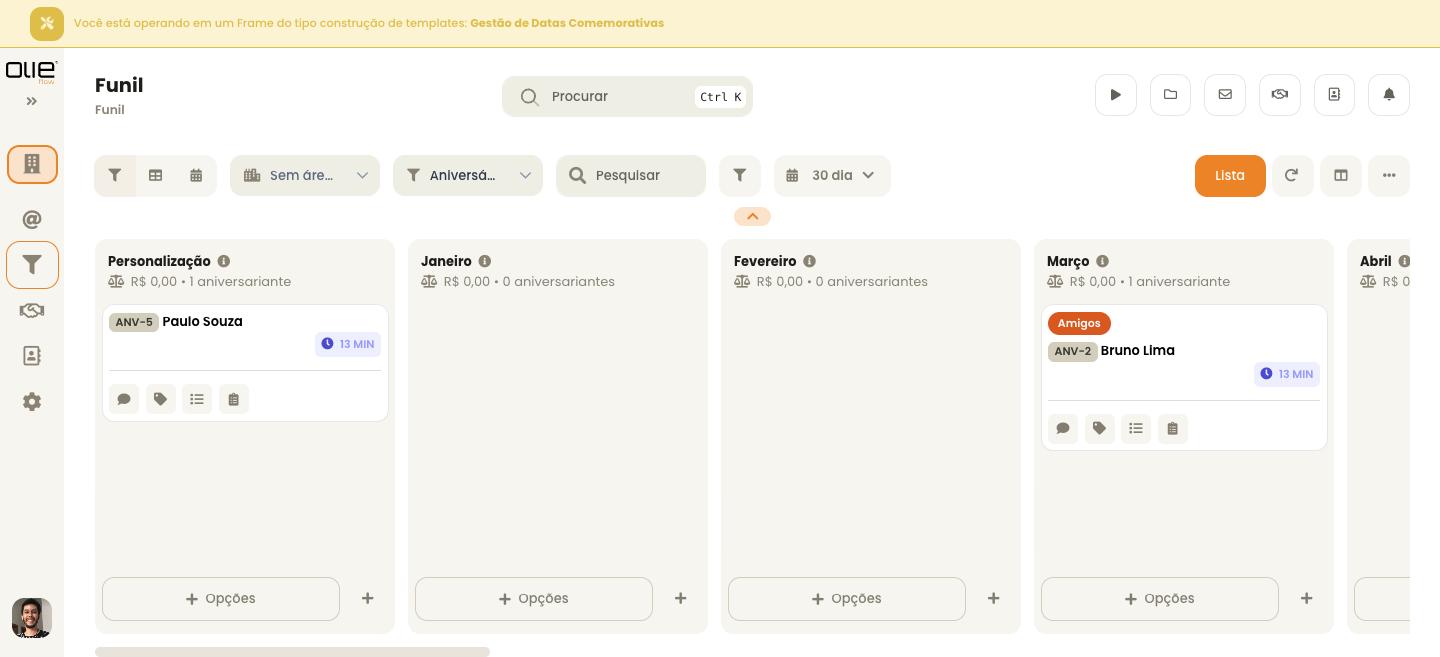1440x657 pixels.
Task: Open clipboard notes on Paulo Souza card
Action: pyautogui.click(x=234, y=399)
